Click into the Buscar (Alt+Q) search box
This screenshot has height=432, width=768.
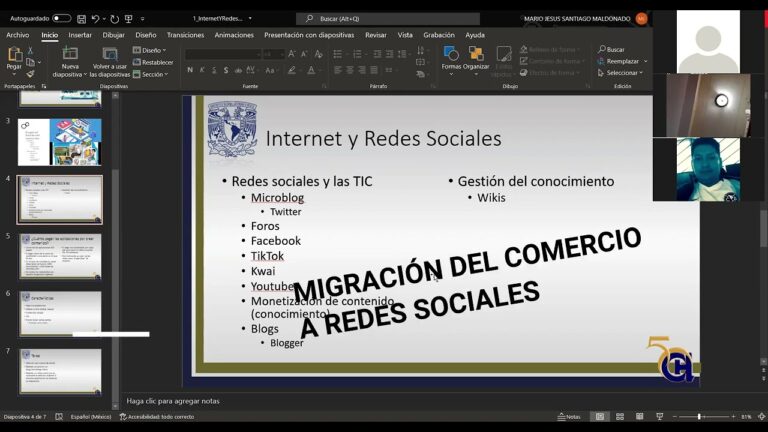click(387, 19)
